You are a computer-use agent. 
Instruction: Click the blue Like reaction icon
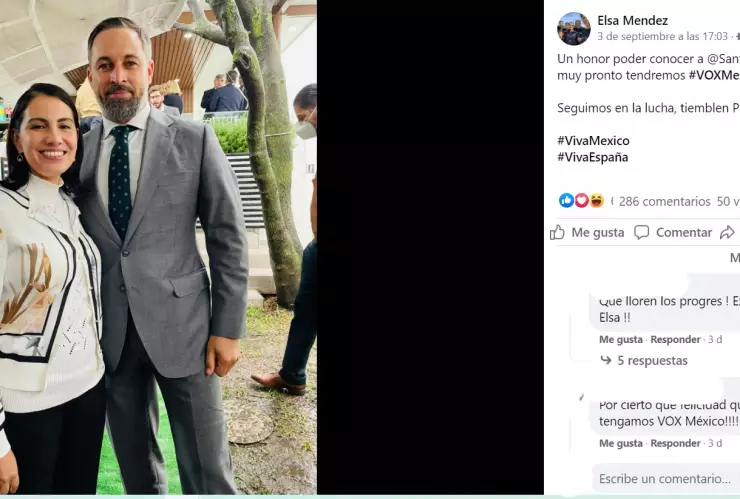point(566,201)
